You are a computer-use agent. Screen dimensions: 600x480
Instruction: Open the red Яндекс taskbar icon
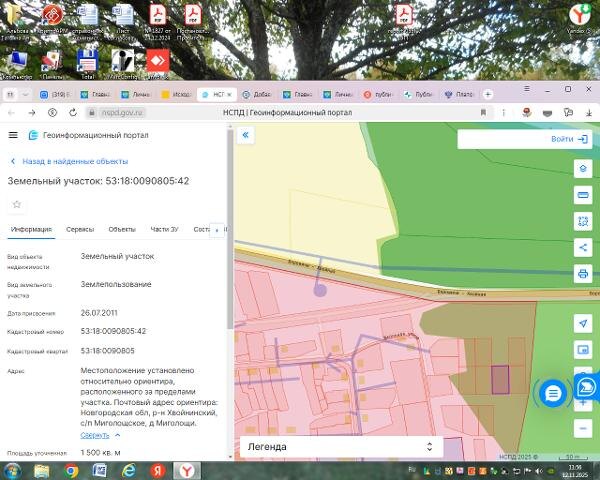pos(158,471)
